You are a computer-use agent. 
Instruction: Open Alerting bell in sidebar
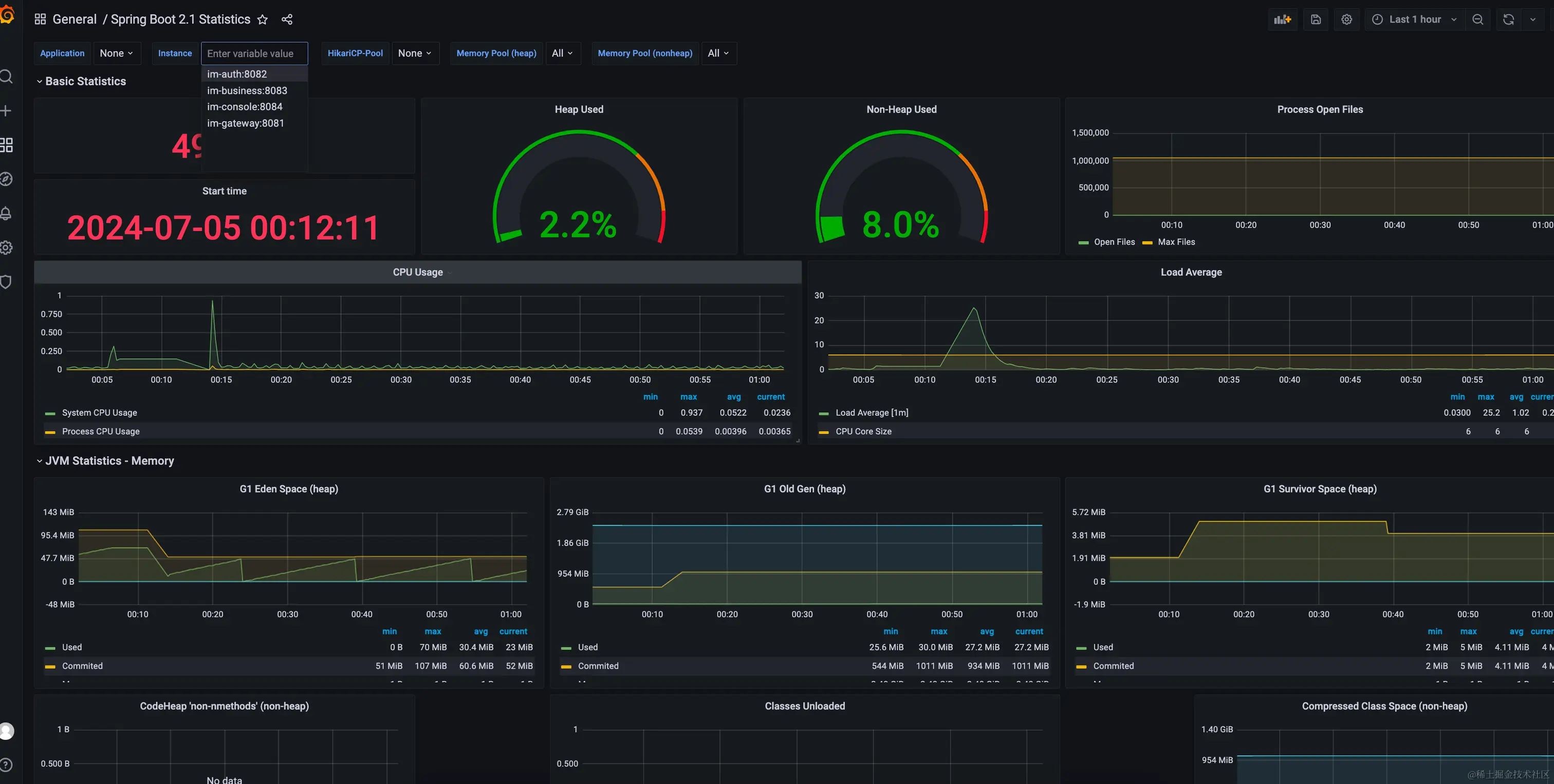7,214
